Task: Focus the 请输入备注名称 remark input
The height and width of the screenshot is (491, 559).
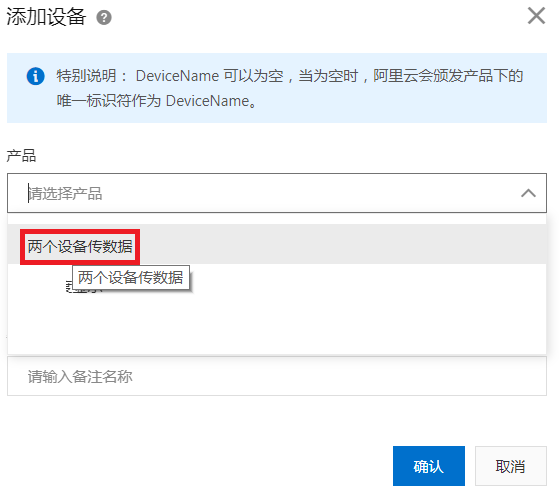Action: [x=277, y=376]
